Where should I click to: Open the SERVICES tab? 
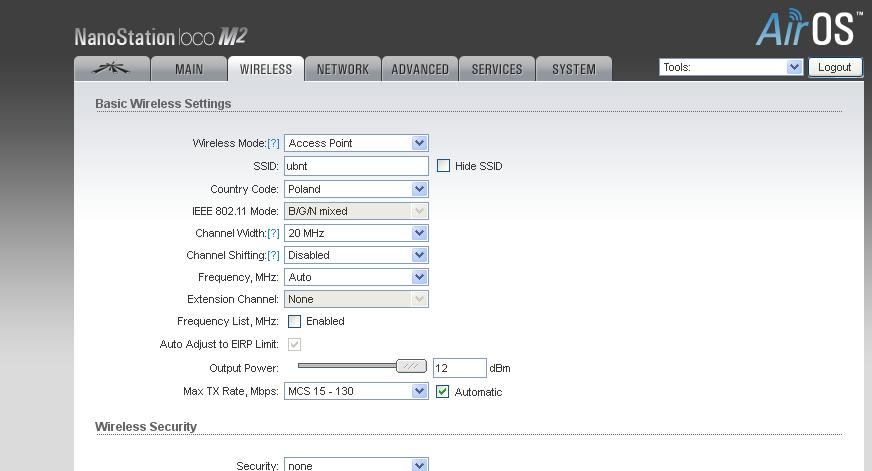click(x=497, y=69)
